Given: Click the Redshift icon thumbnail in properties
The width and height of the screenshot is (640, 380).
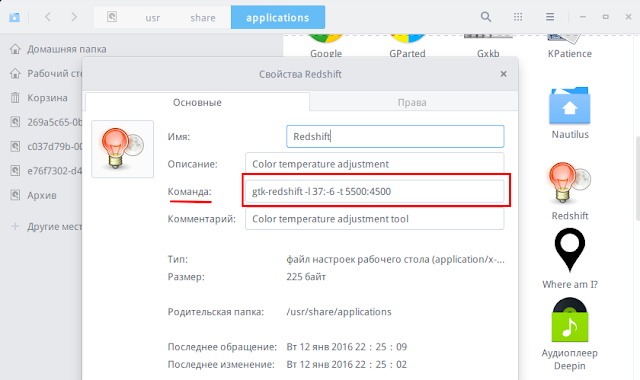Looking at the screenshot, I should click(122, 149).
